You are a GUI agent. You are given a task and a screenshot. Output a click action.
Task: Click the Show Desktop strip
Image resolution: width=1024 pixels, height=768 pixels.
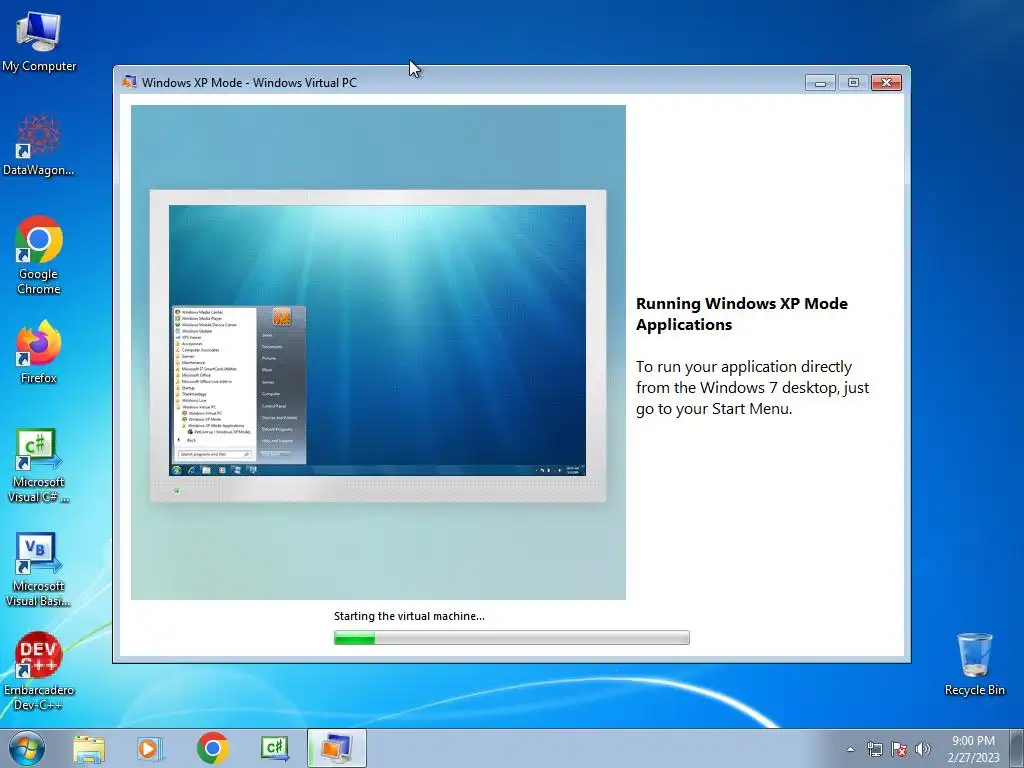click(x=1017, y=749)
